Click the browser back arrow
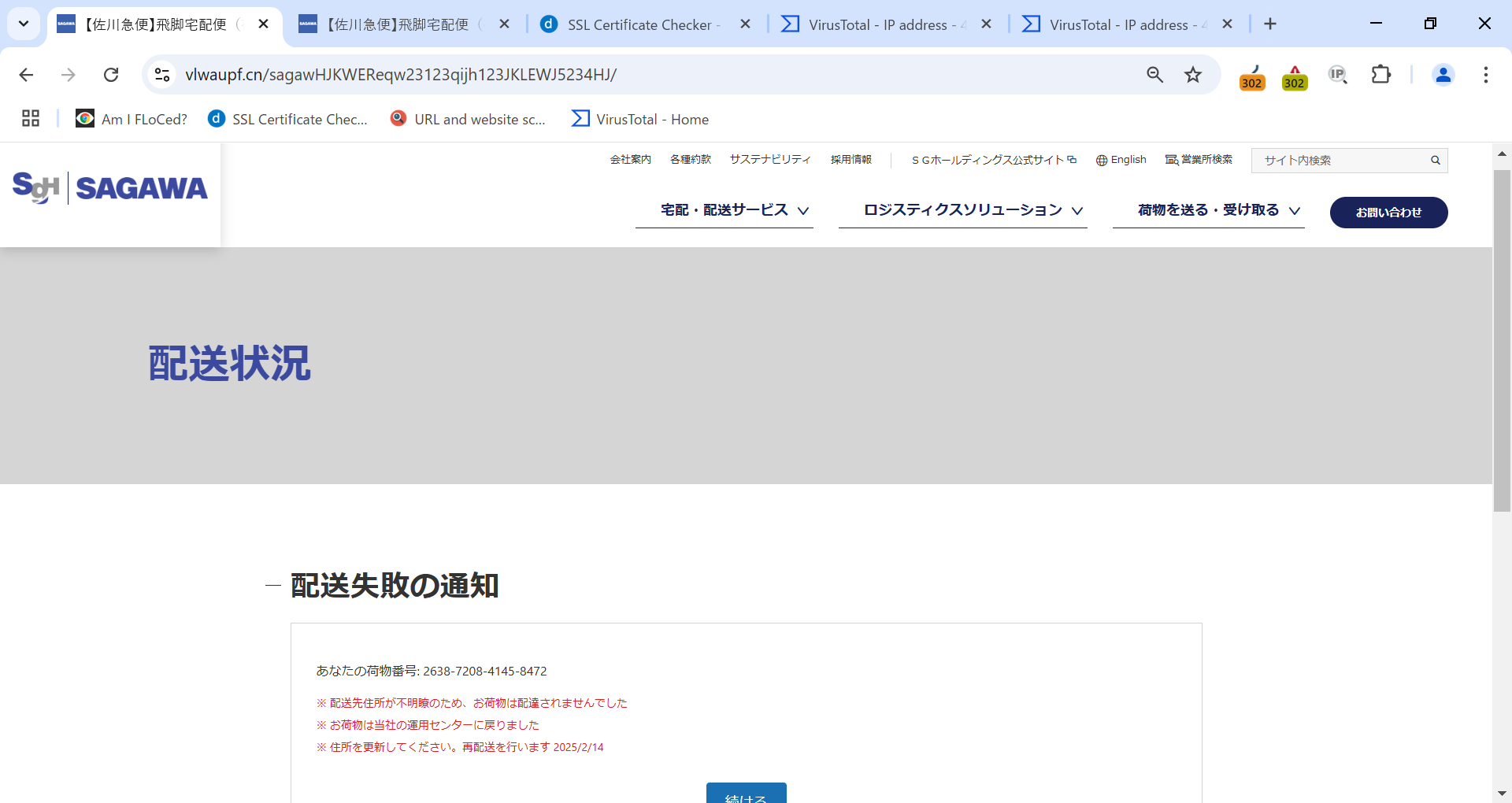 pos(26,75)
